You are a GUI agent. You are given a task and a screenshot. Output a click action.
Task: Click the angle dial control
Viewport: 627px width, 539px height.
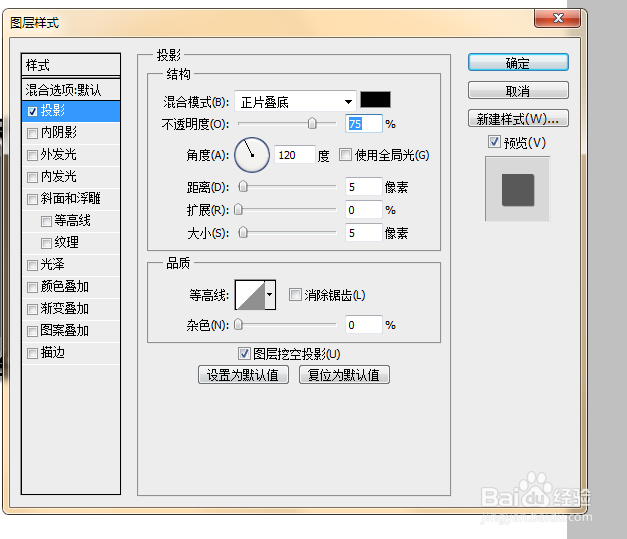coord(252,155)
